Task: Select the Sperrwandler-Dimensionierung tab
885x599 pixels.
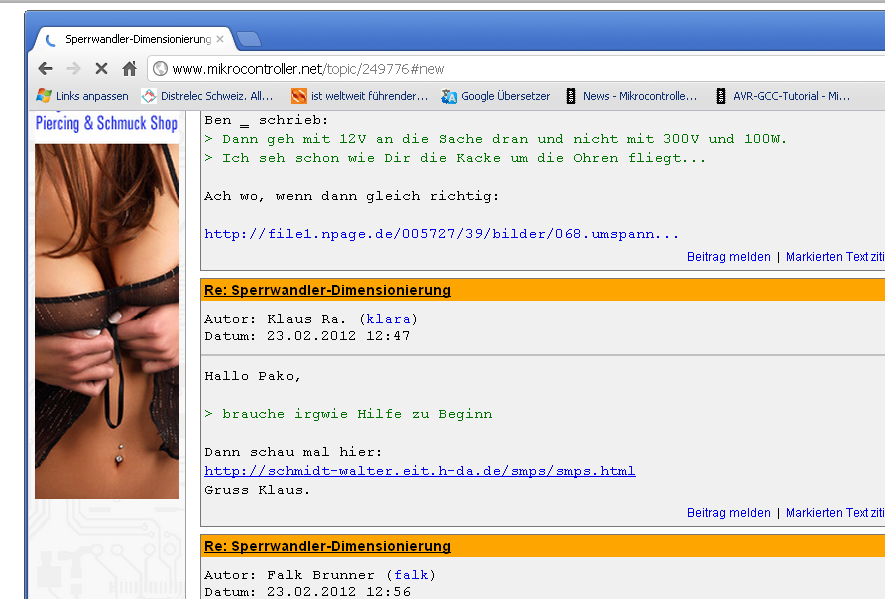Action: coord(134,39)
